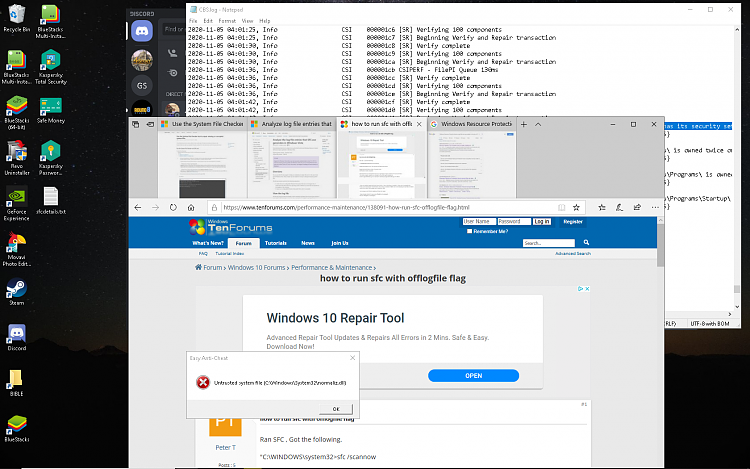Open Notepad Help menu
The width and height of the screenshot is (750, 469).
coord(265,21)
